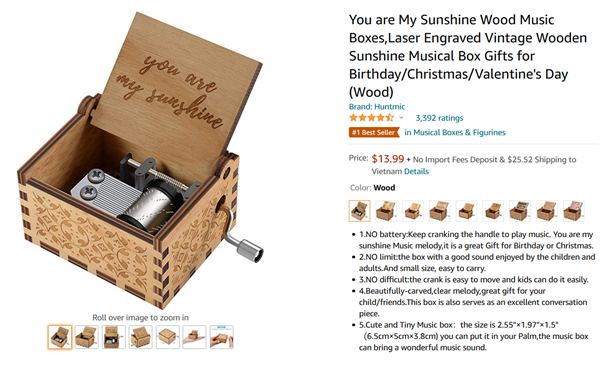View the second product image thumbnail
Viewport: 611px width, 370px height.
pos(87,337)
